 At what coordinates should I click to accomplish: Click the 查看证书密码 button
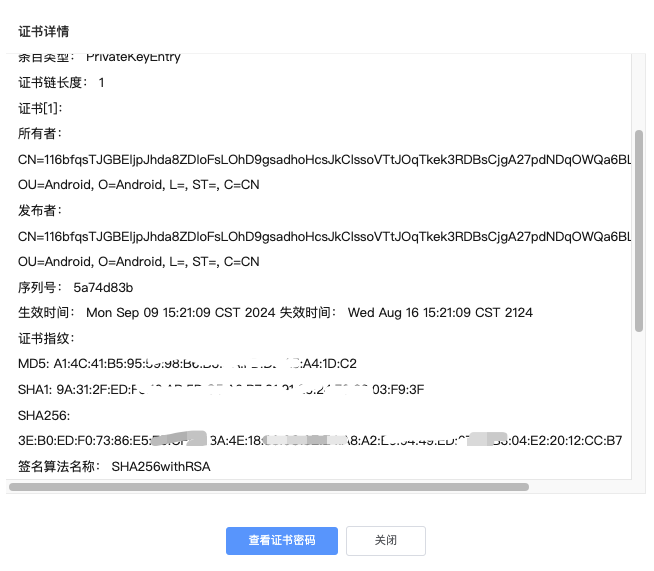(x=282, y=541)
